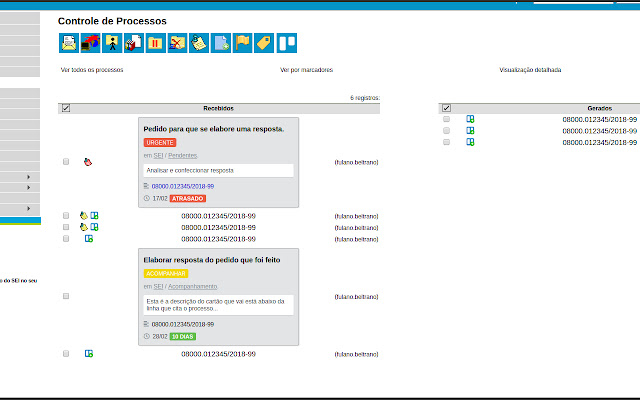Click the 10 DIAS green badge
This screenshot has width=640, height=400.
pos(183,336)
